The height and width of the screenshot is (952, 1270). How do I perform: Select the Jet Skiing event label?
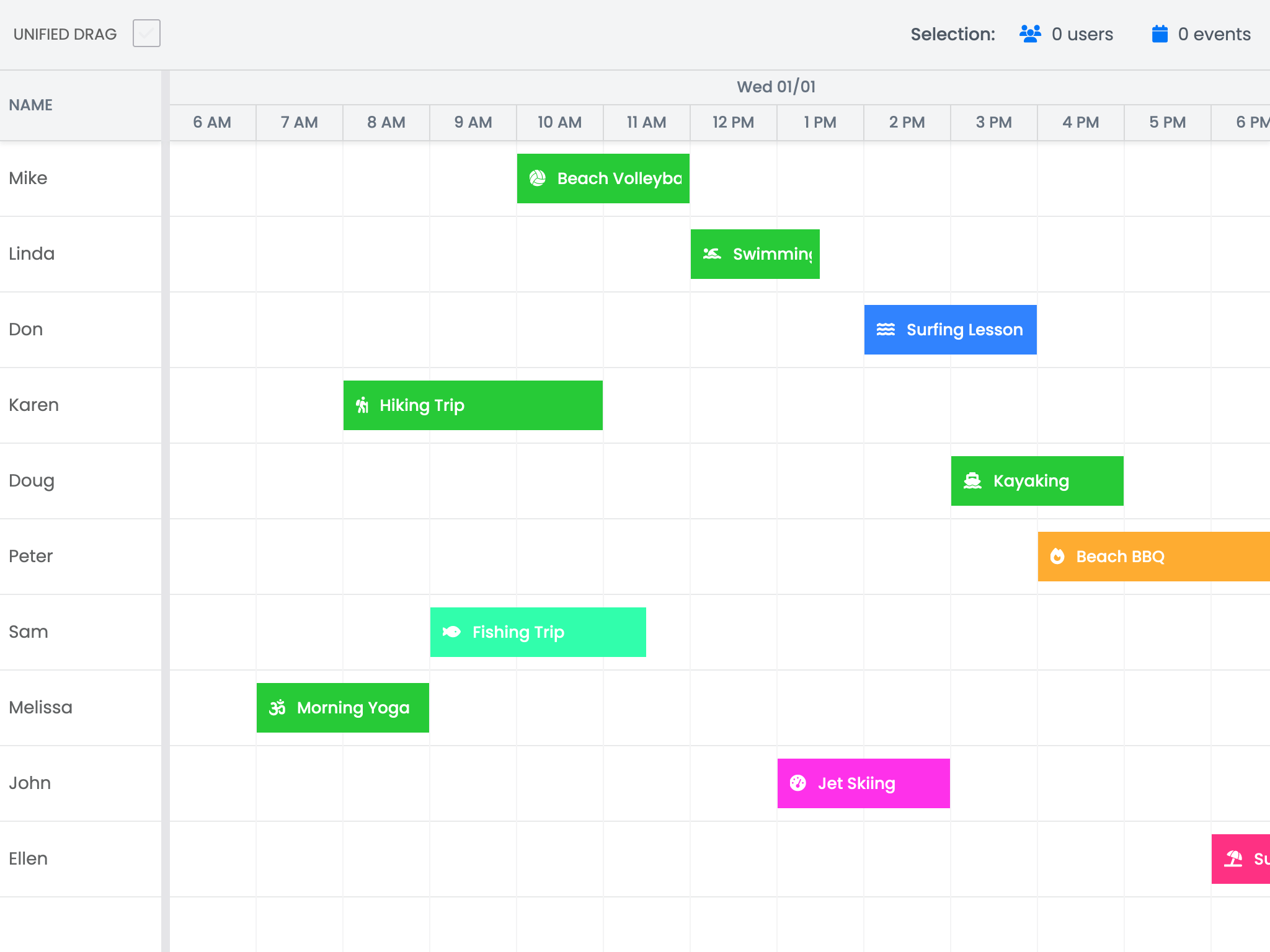pyautogui.click(x=856, y=783)
